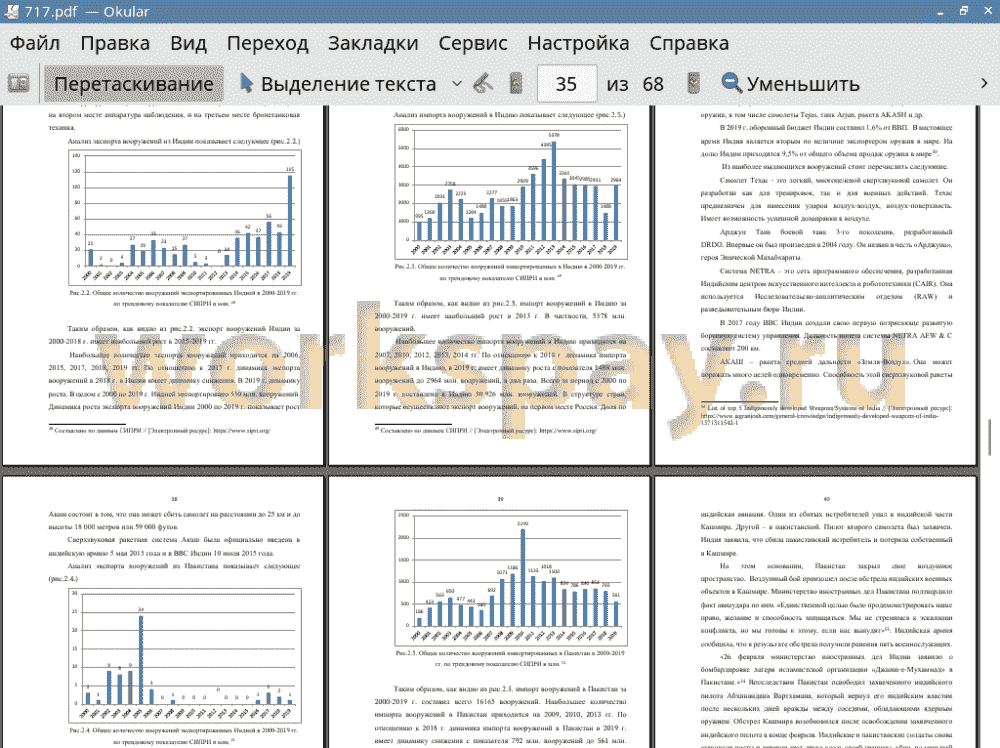The width and height of the screenshot is (1000, 748).
Task: Open the Сервис menu
Action: point(473,43)
